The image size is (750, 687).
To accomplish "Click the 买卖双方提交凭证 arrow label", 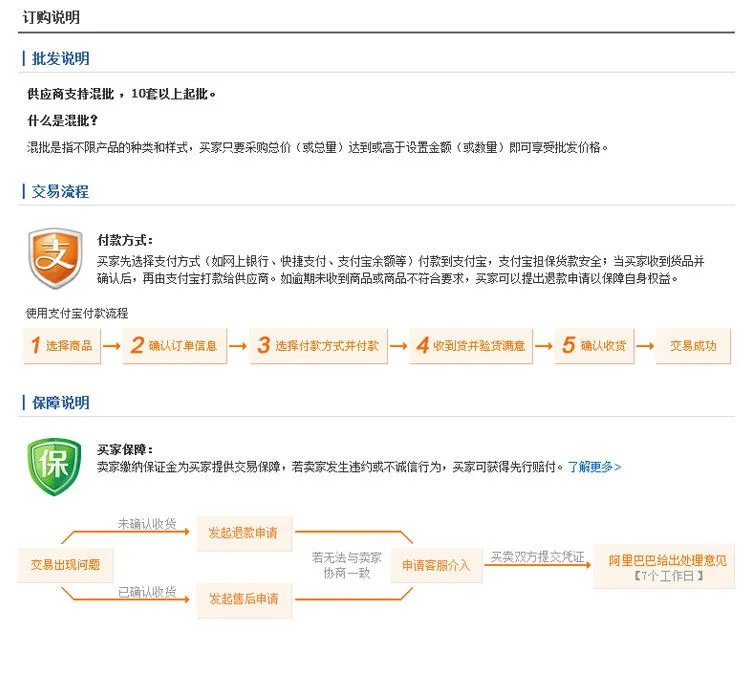I will click(537, 557).
